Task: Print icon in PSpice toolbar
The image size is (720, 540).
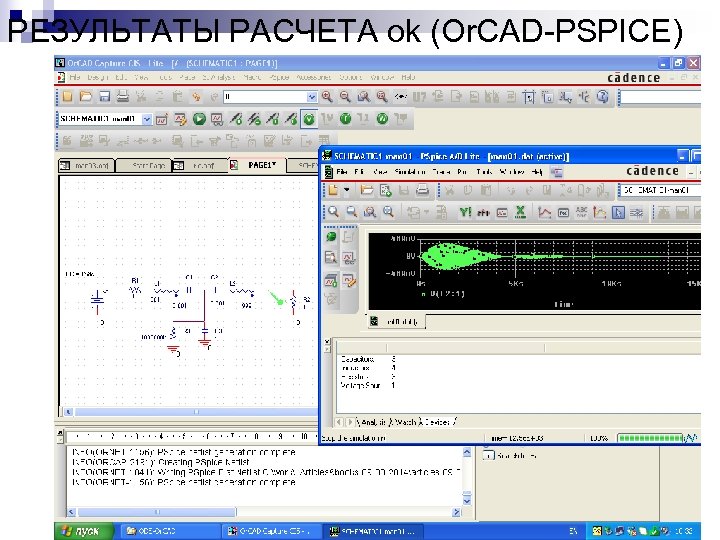Action: [422, 190]
